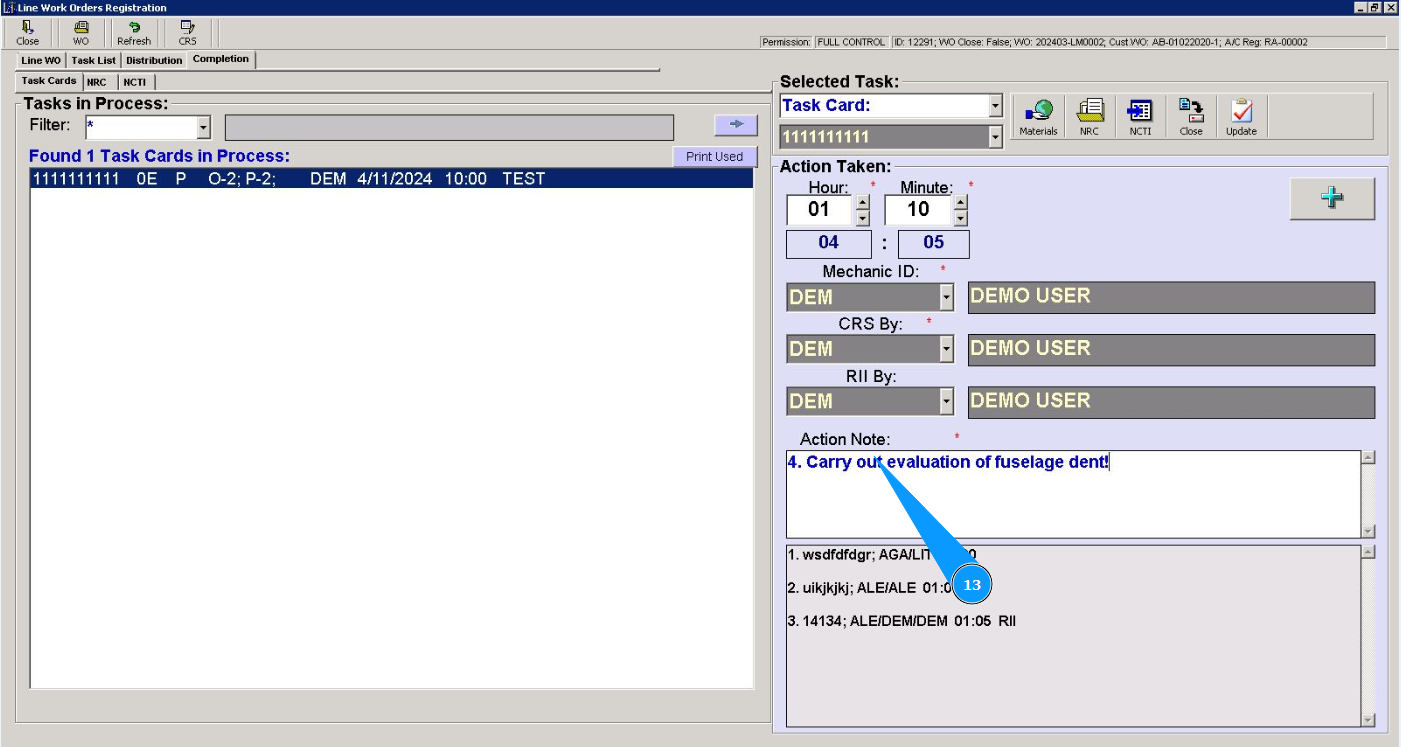Expand the Task Card type dropdown
This screenshot has width=1401, height=747.
995,105
